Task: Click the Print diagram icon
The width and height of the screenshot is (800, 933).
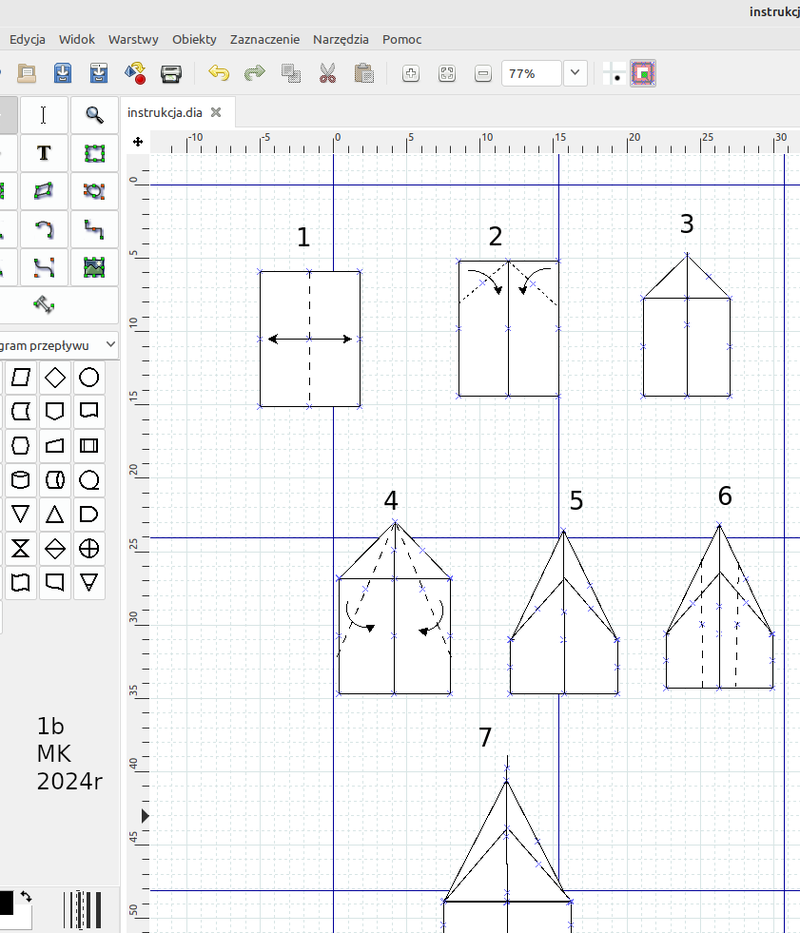Action: point(171,73)
